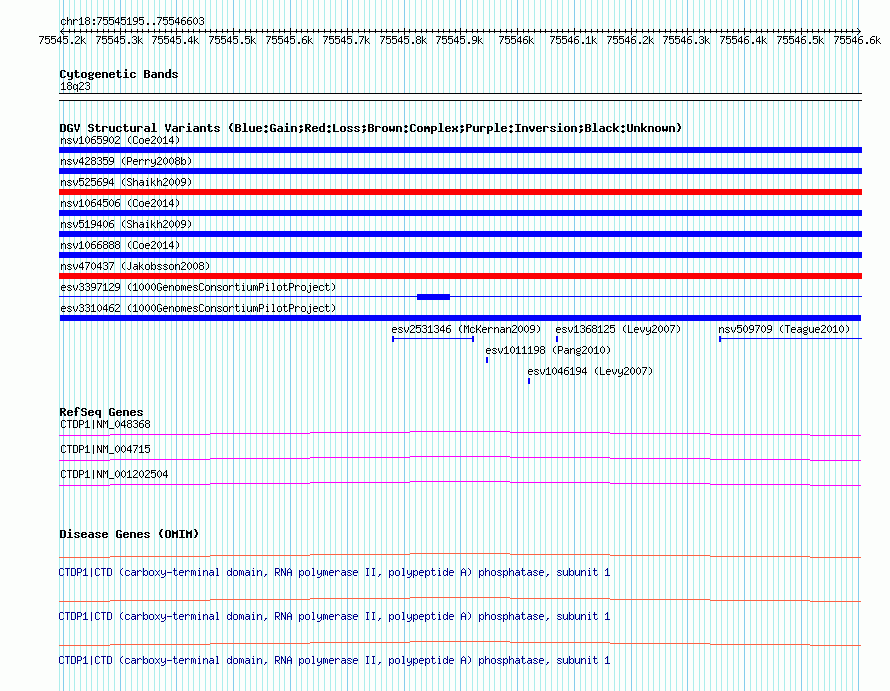This screenshot has height=691, width=890.
Task: Select the Disease Genes (OMIM) heading
Action: [x=129, y=534]
